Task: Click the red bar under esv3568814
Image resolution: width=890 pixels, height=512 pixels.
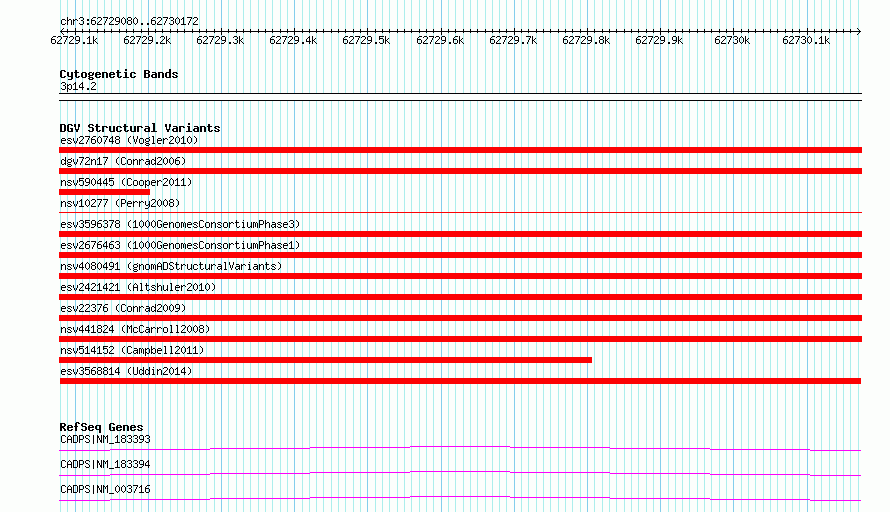Action: [x=460, y=381]
